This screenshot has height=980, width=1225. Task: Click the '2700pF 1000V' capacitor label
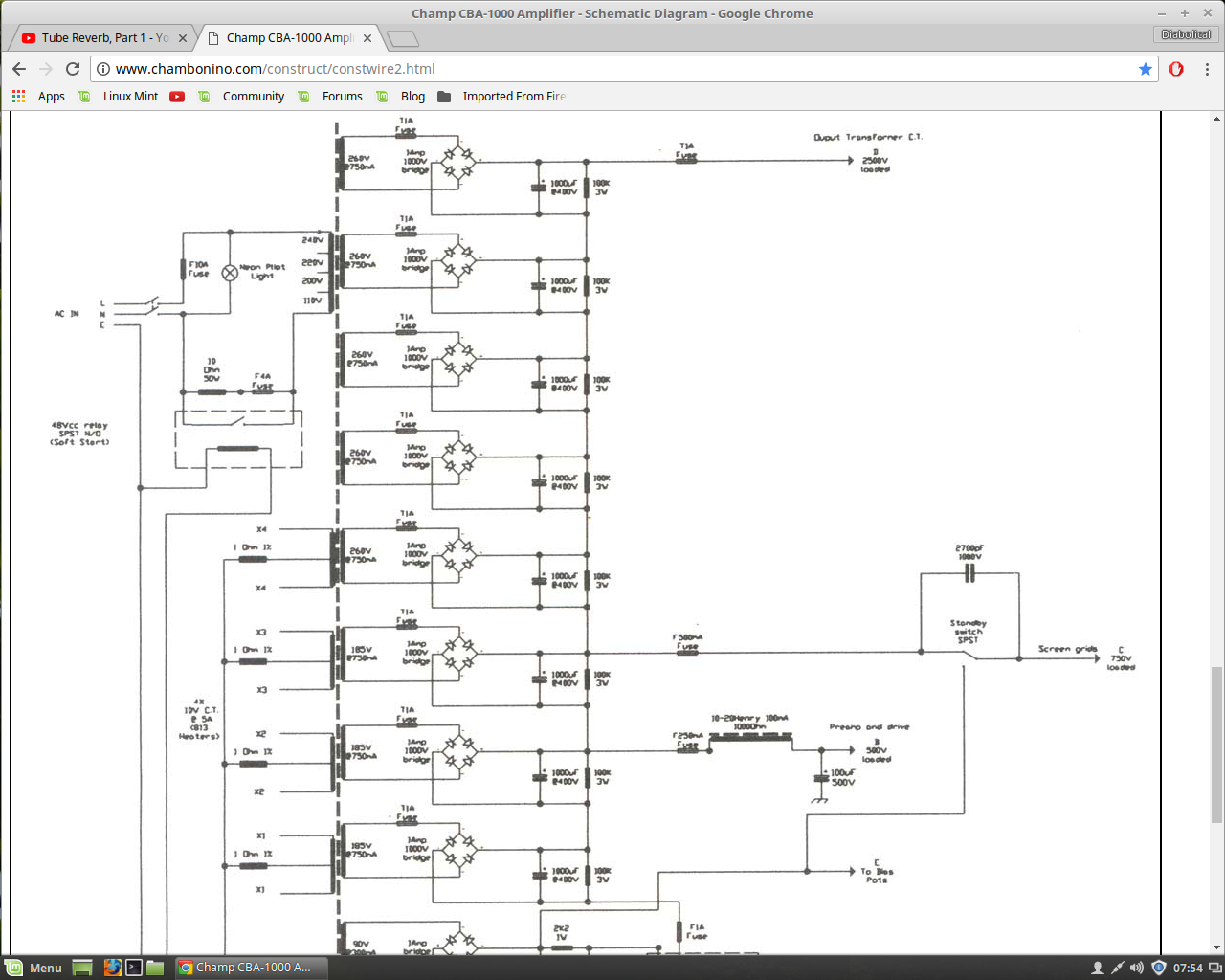click(x=969, y=552)
